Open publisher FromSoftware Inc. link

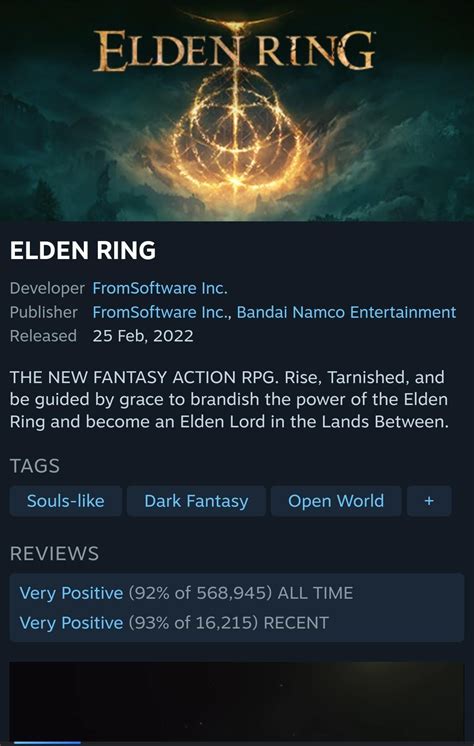(x=161, y=312)
